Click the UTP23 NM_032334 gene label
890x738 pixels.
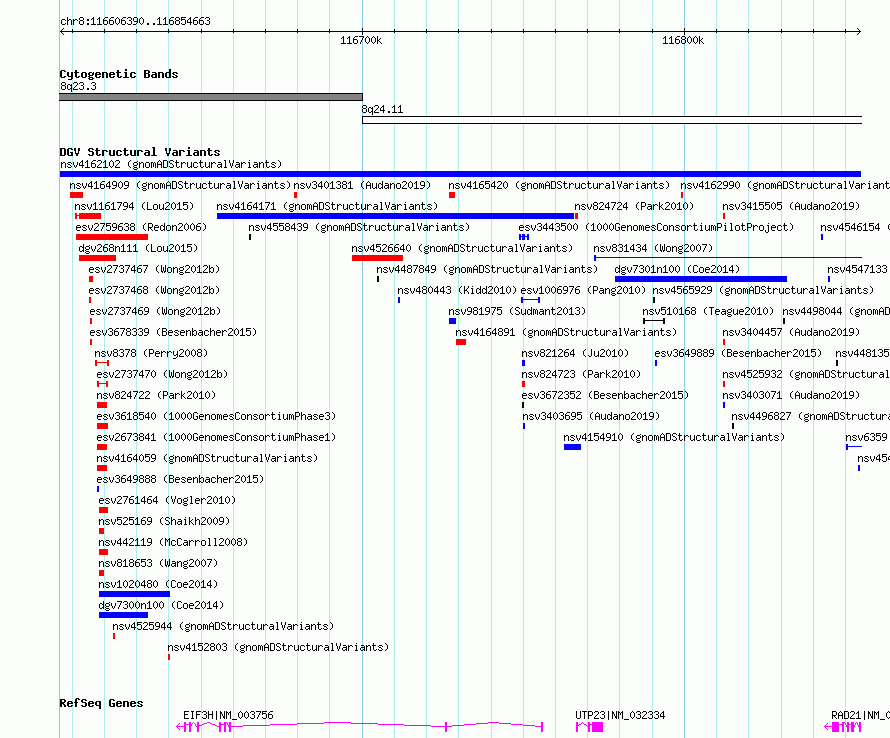620,715
